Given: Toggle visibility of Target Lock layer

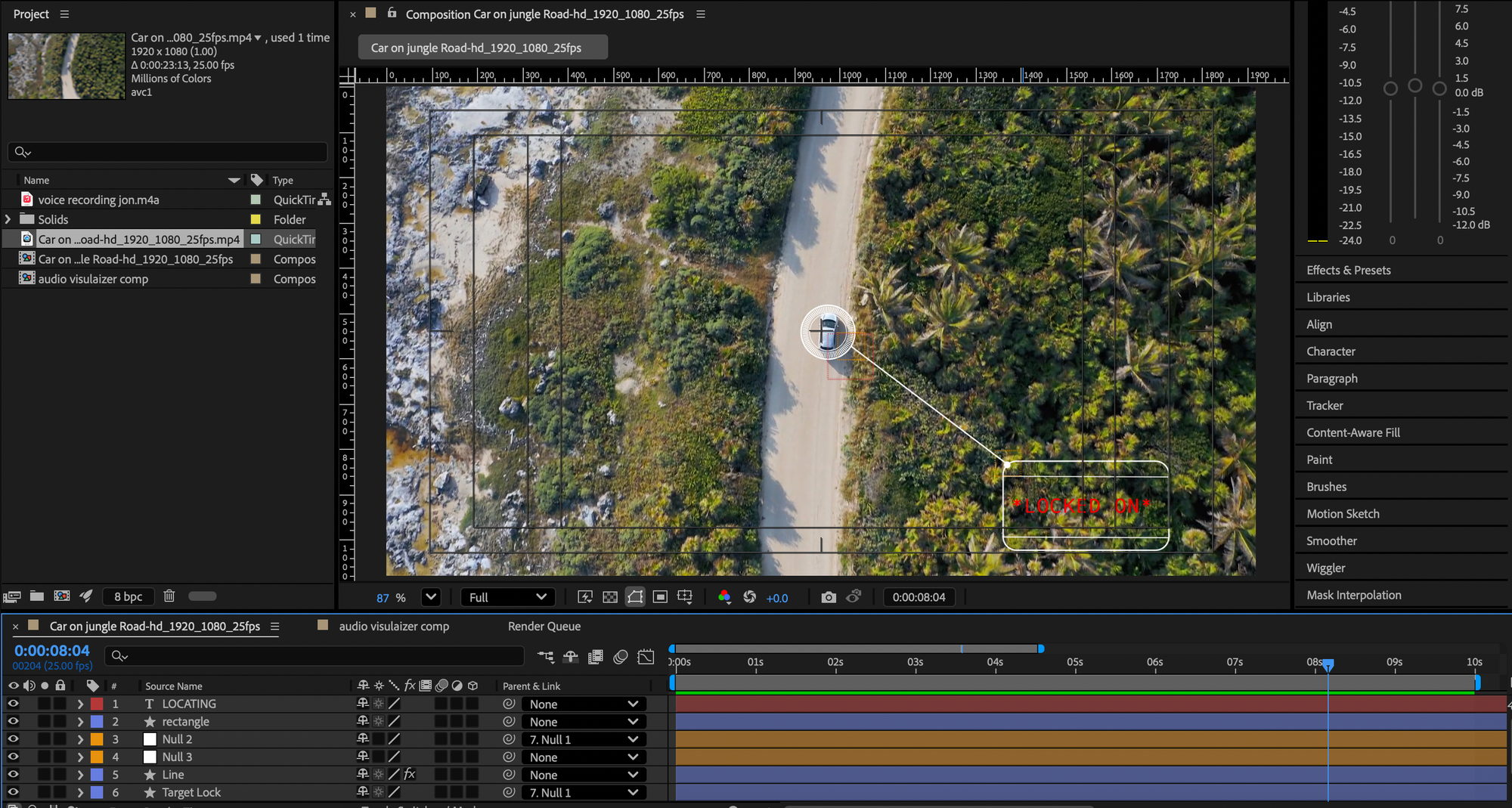Looking at the screenshot, I should [x=13, y=792].
